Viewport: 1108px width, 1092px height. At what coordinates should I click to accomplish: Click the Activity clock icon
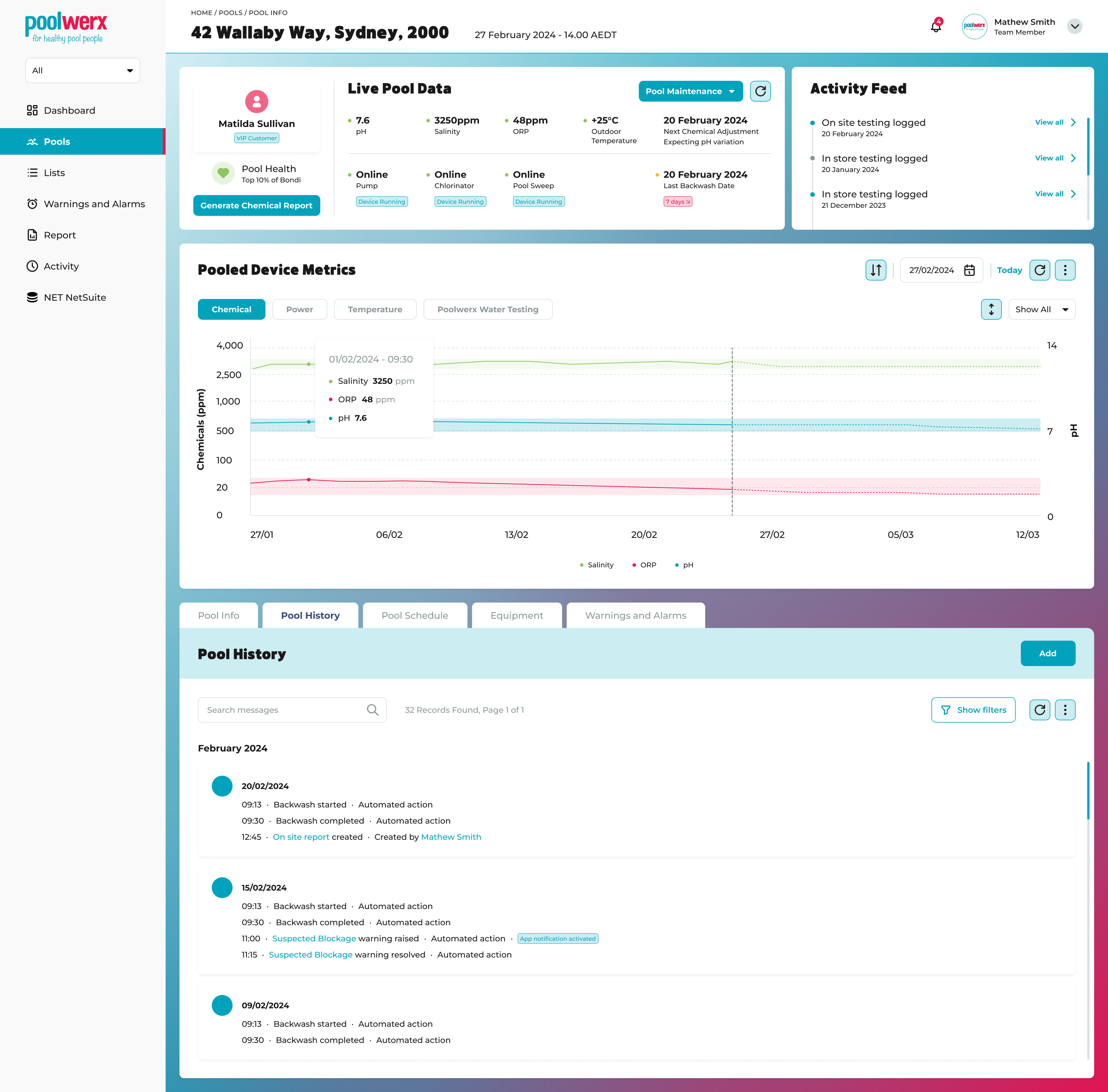[32, 266]
